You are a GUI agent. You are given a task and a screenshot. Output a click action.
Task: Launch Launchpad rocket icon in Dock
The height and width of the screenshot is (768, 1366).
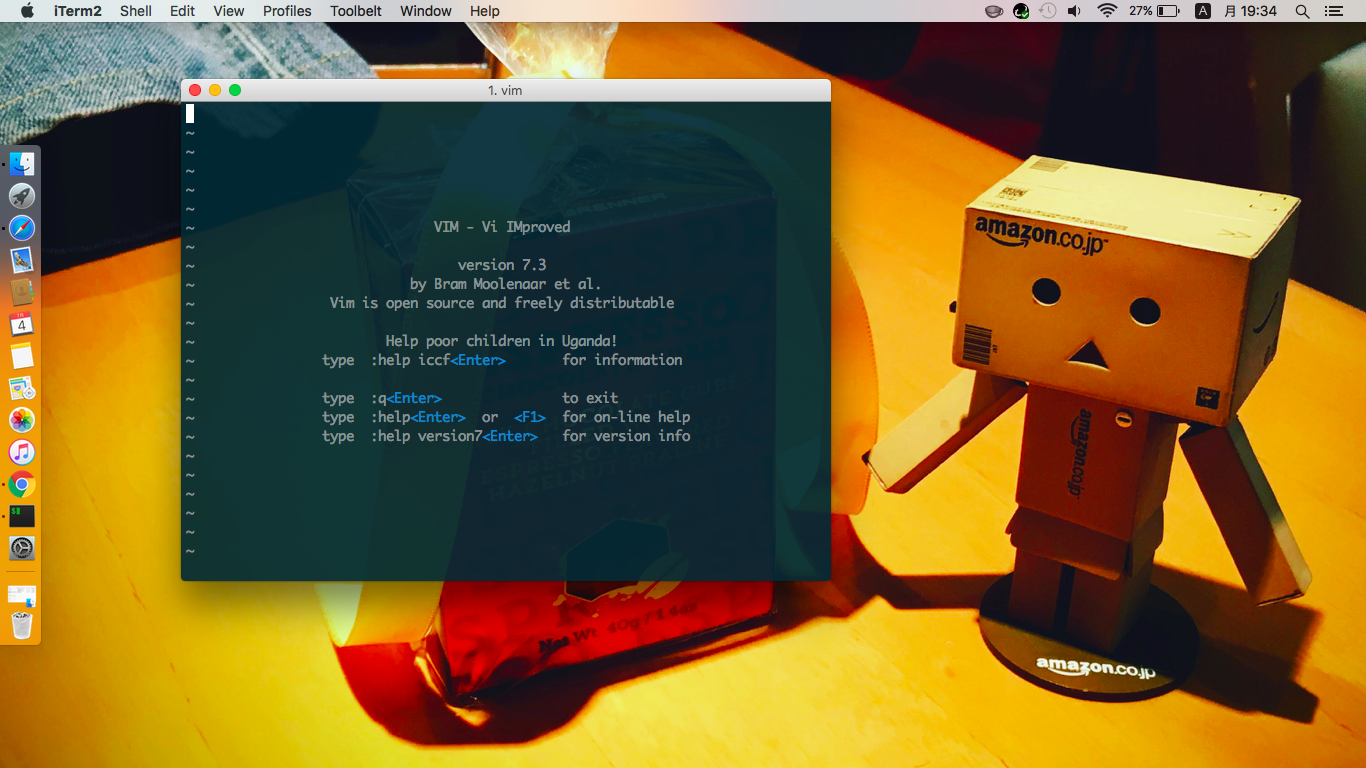tap(22, 196)
